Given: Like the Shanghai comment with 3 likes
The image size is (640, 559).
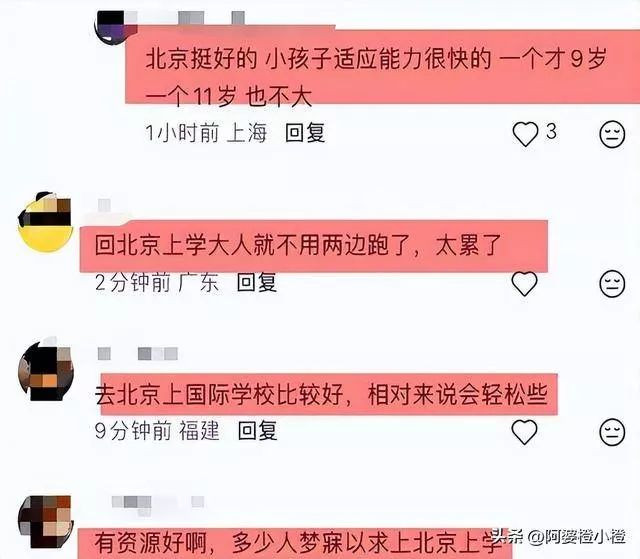Looking at the screenshot, I should [525, 134].
